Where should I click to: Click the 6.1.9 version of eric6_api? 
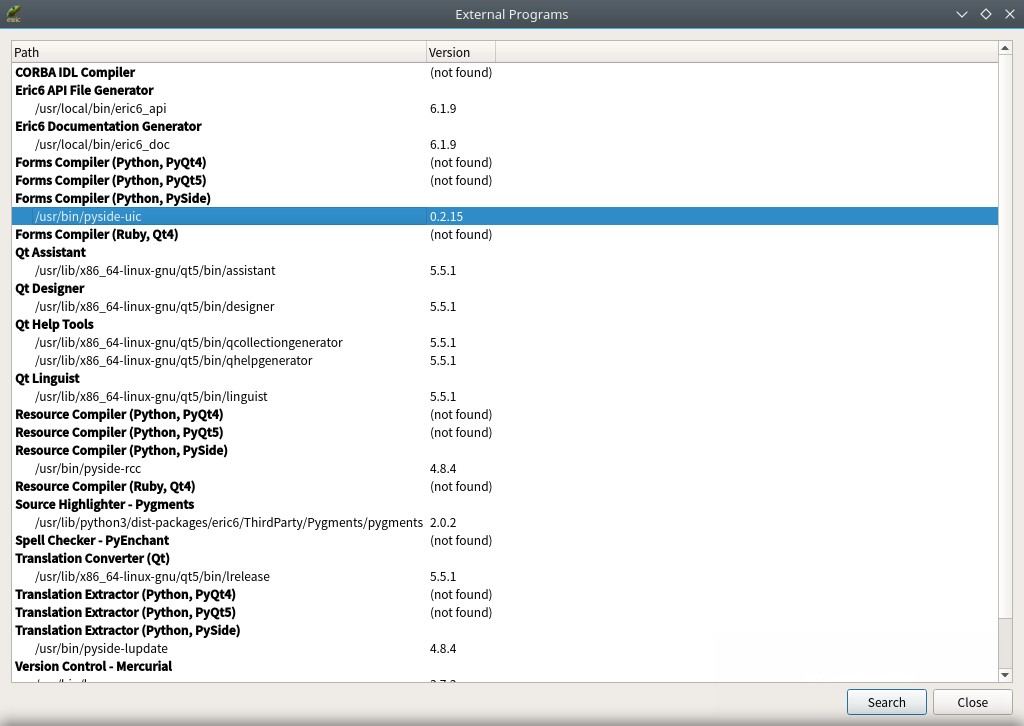443,108
